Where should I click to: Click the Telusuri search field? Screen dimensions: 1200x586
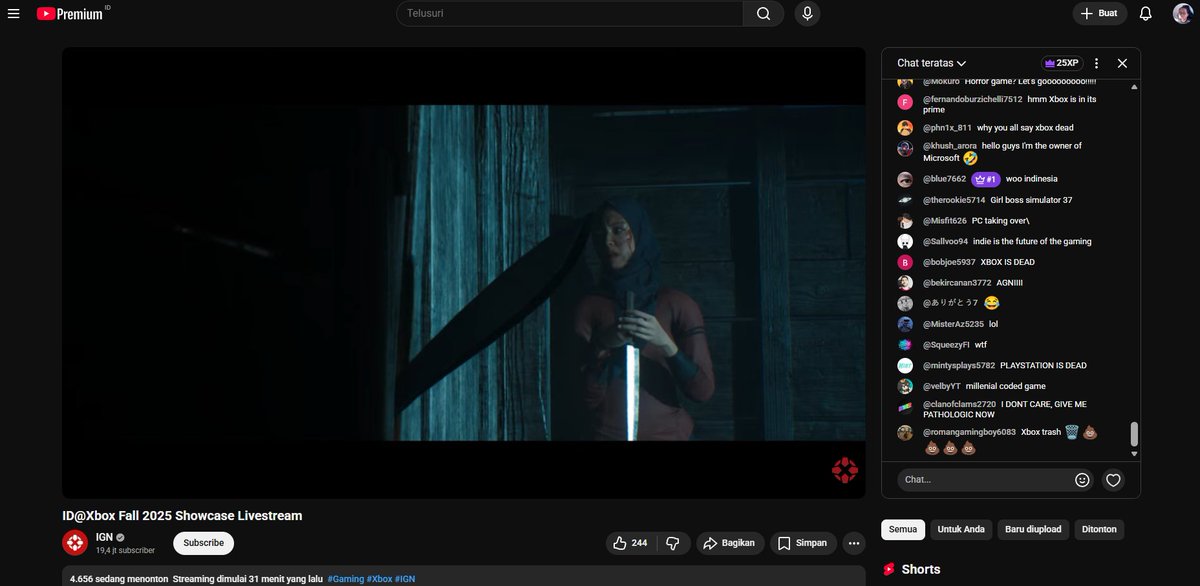[569, 14]
